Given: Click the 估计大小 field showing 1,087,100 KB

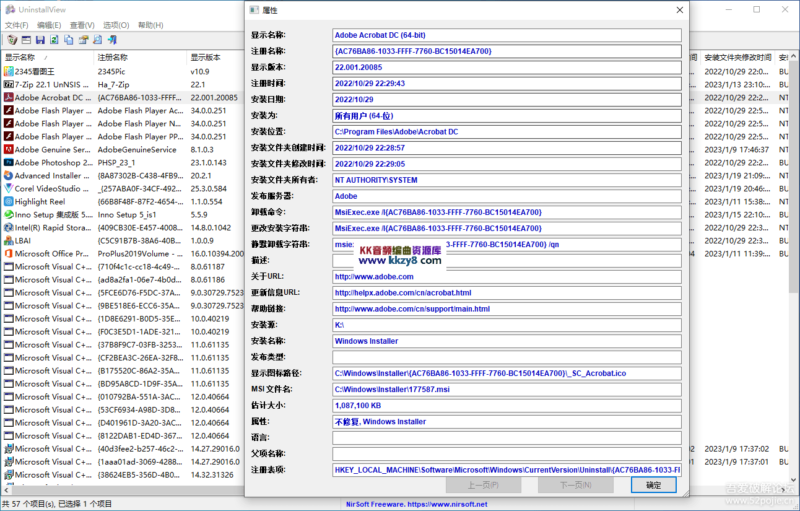Looking at the screenshot, I should click(507, 405).
